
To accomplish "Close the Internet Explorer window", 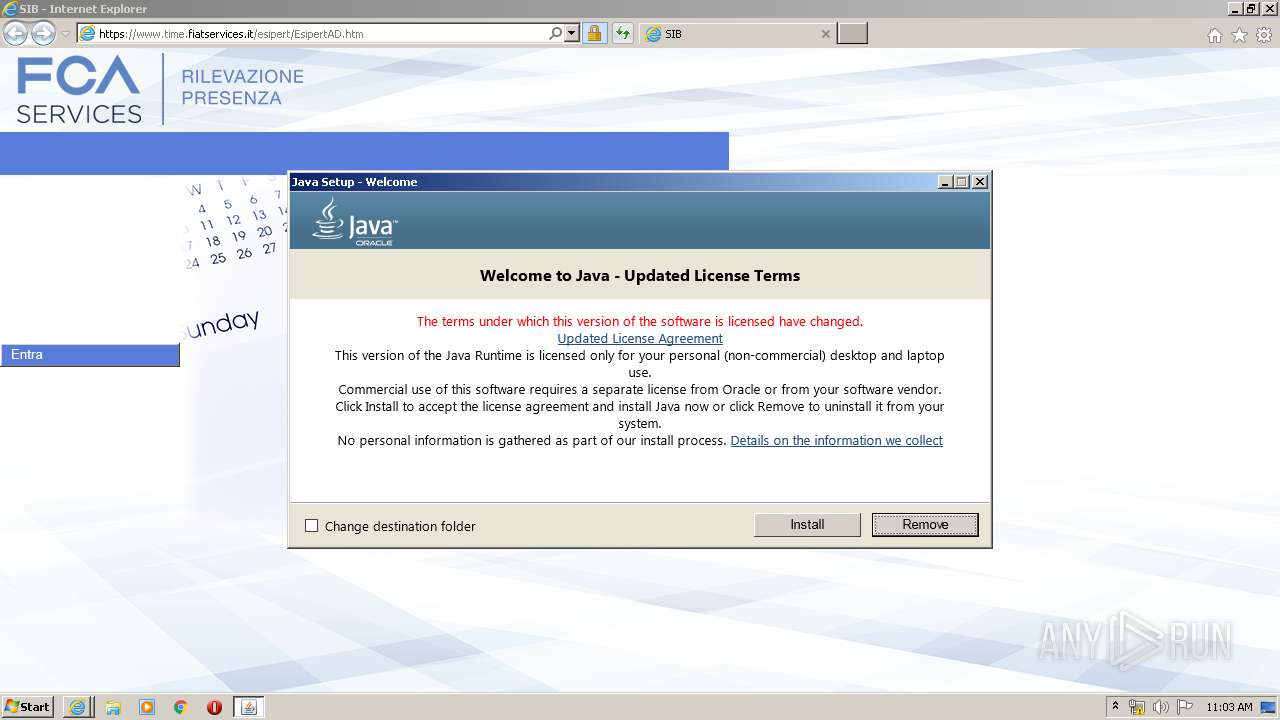I will (1270, 9).
